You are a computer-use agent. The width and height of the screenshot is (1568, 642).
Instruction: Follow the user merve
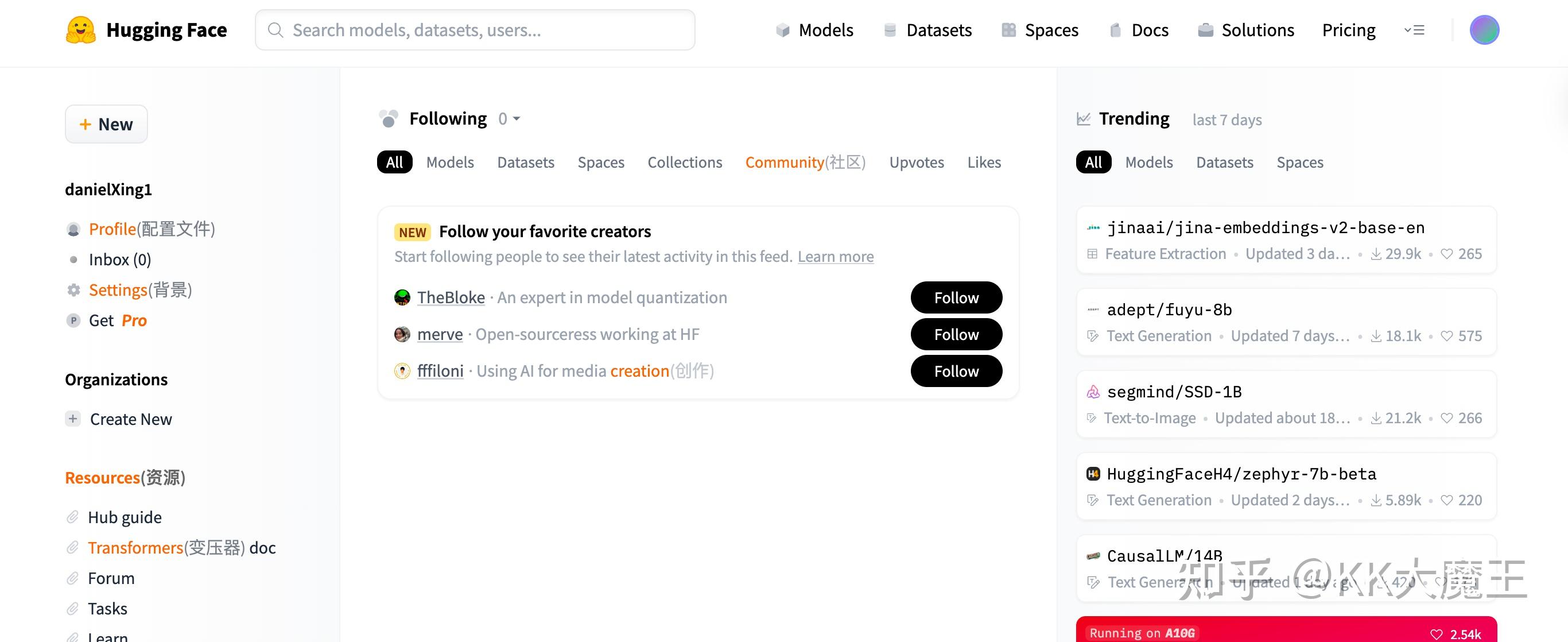pos(956,334)
